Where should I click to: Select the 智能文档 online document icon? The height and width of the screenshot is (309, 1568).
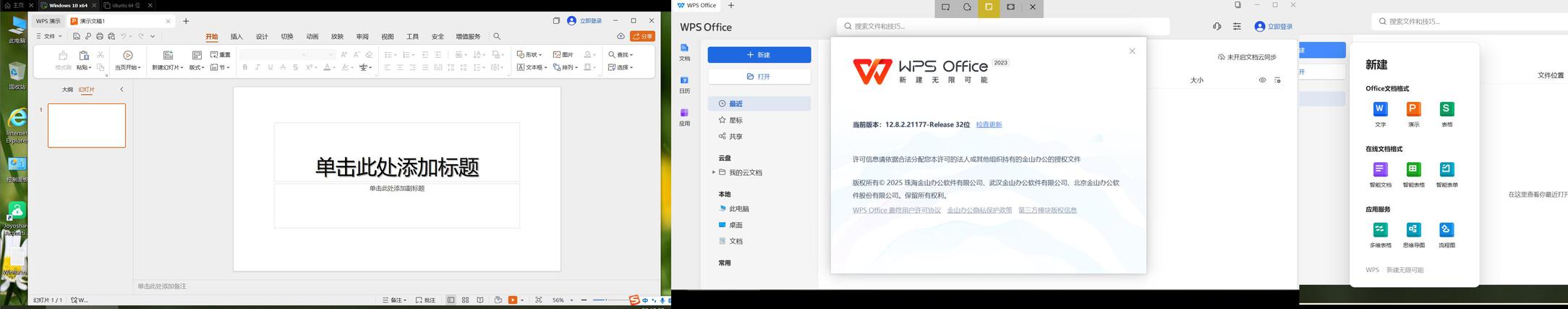1380,170
